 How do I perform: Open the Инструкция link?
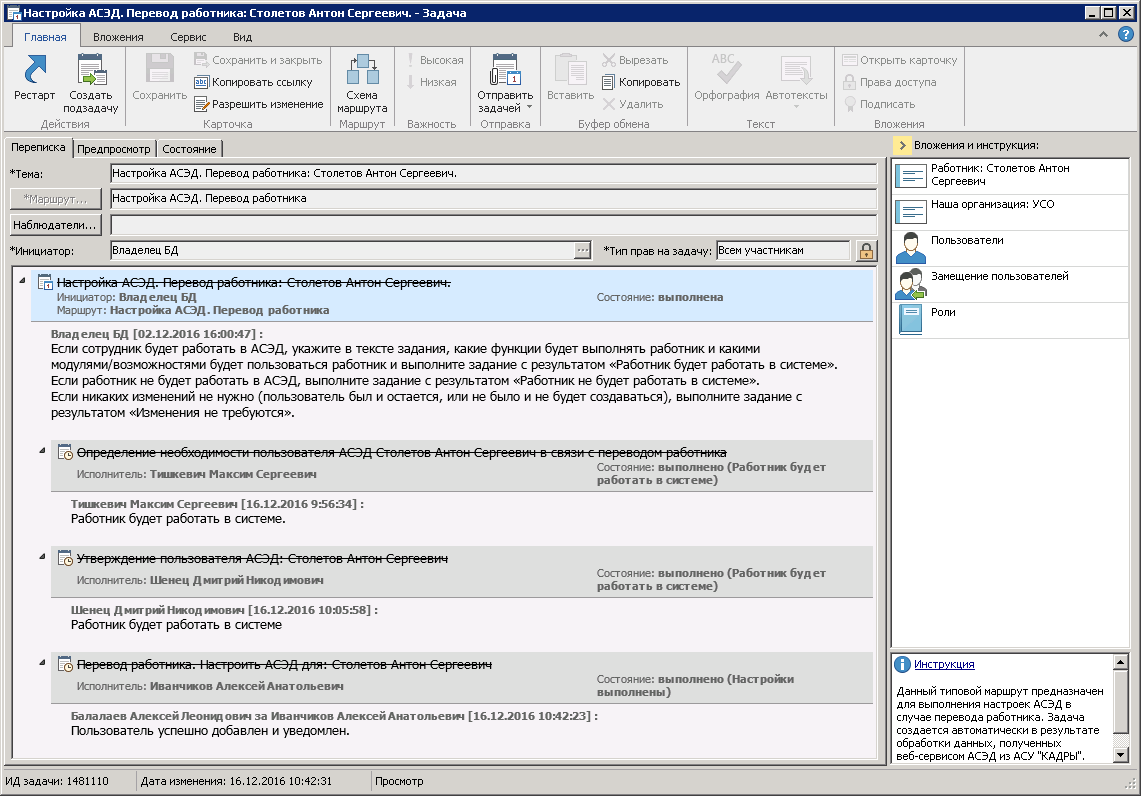(x=944, y=664)
